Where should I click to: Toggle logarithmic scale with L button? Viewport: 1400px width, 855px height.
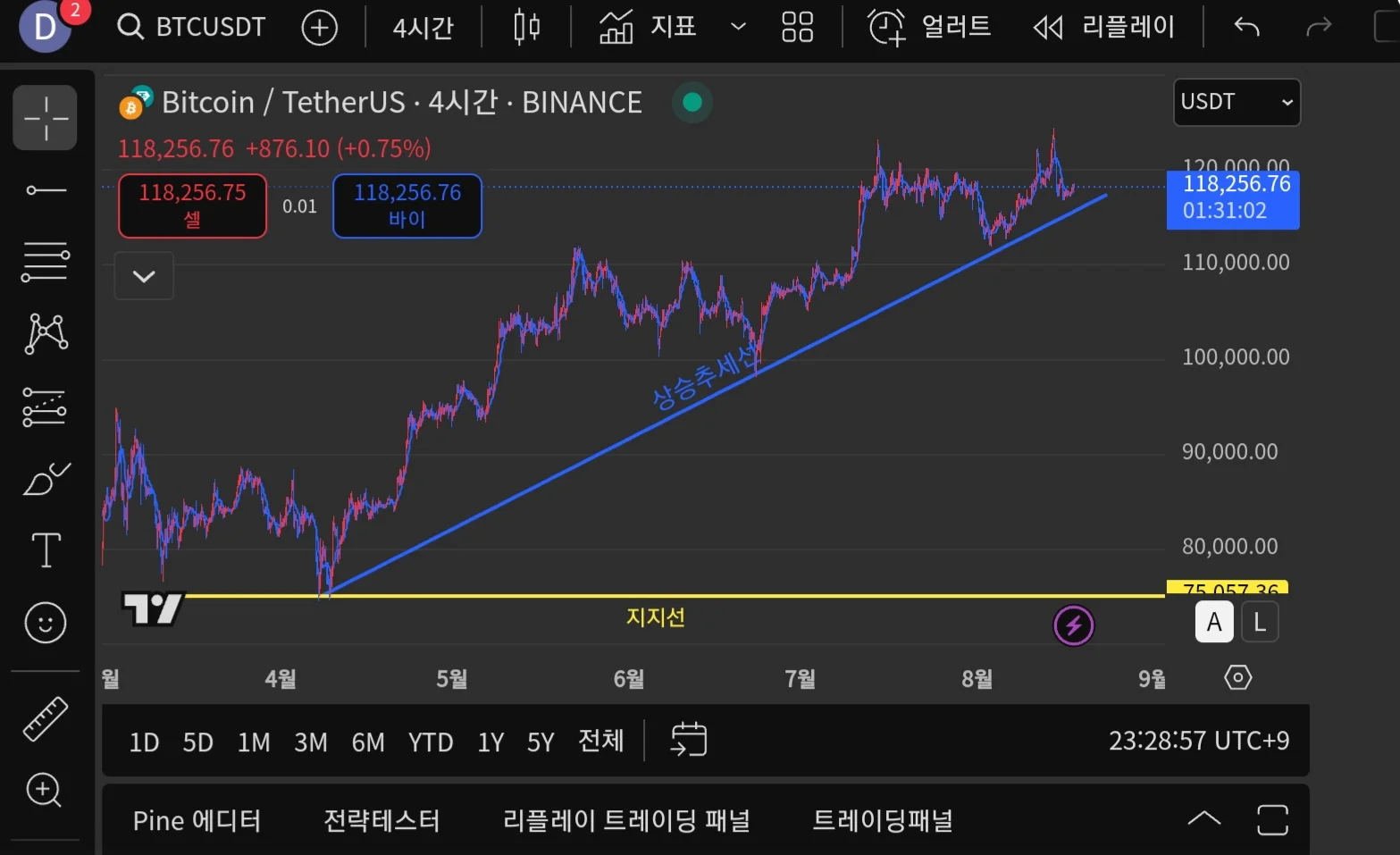1260,622
